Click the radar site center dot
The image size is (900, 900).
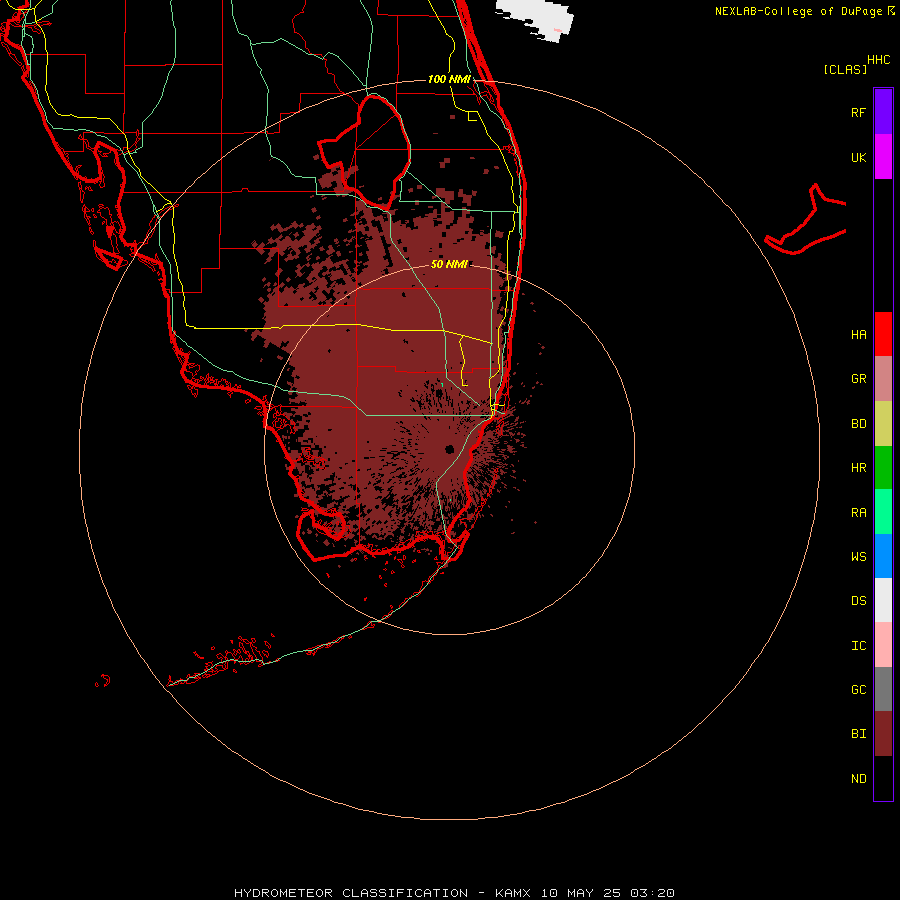tap(449, 449)
